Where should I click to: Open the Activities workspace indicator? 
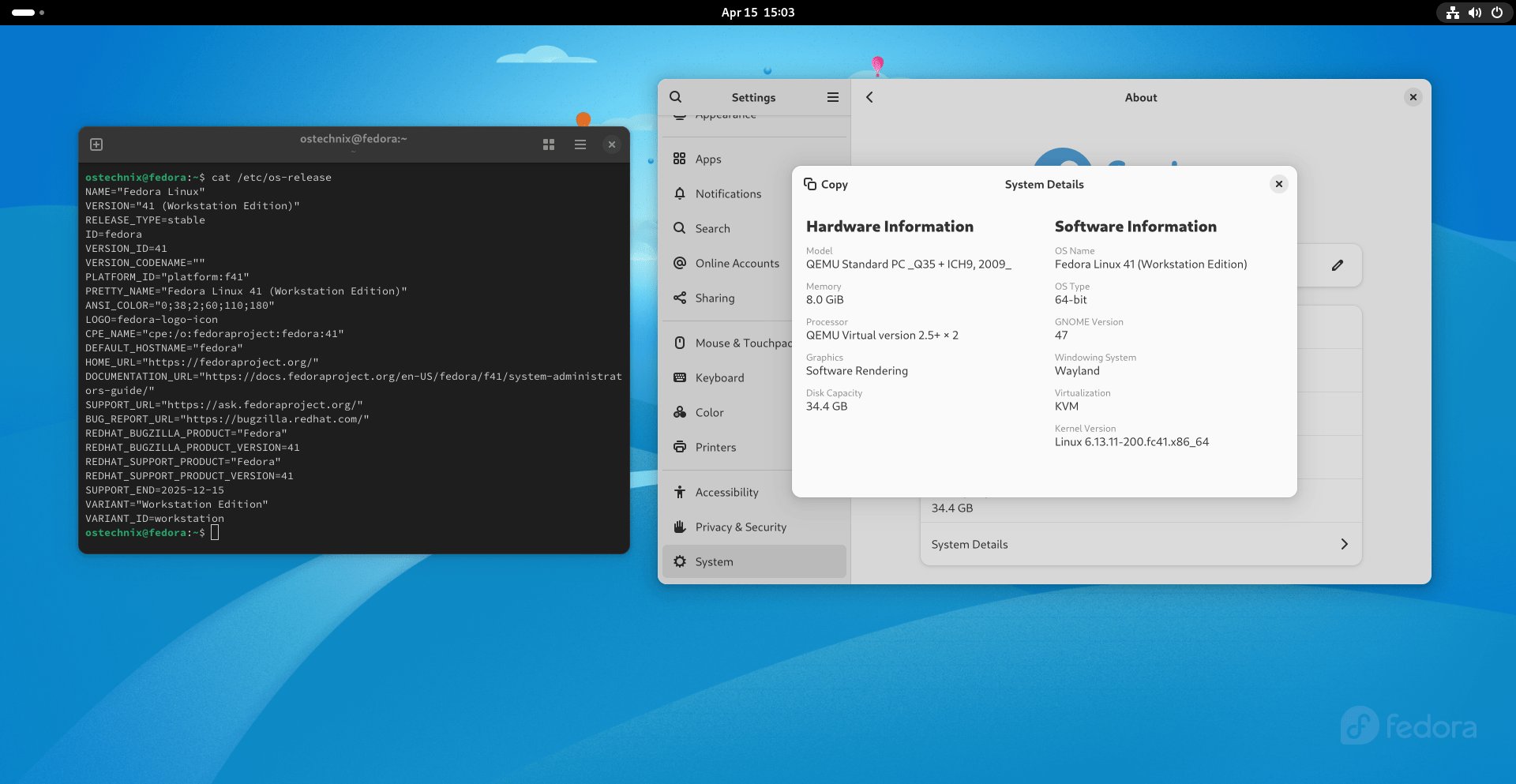coord(28,13)
